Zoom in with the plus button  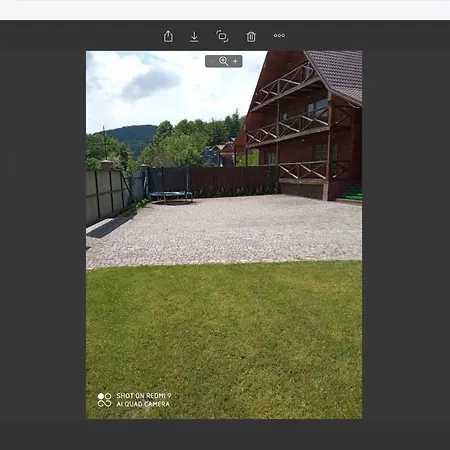pos(235,61)
